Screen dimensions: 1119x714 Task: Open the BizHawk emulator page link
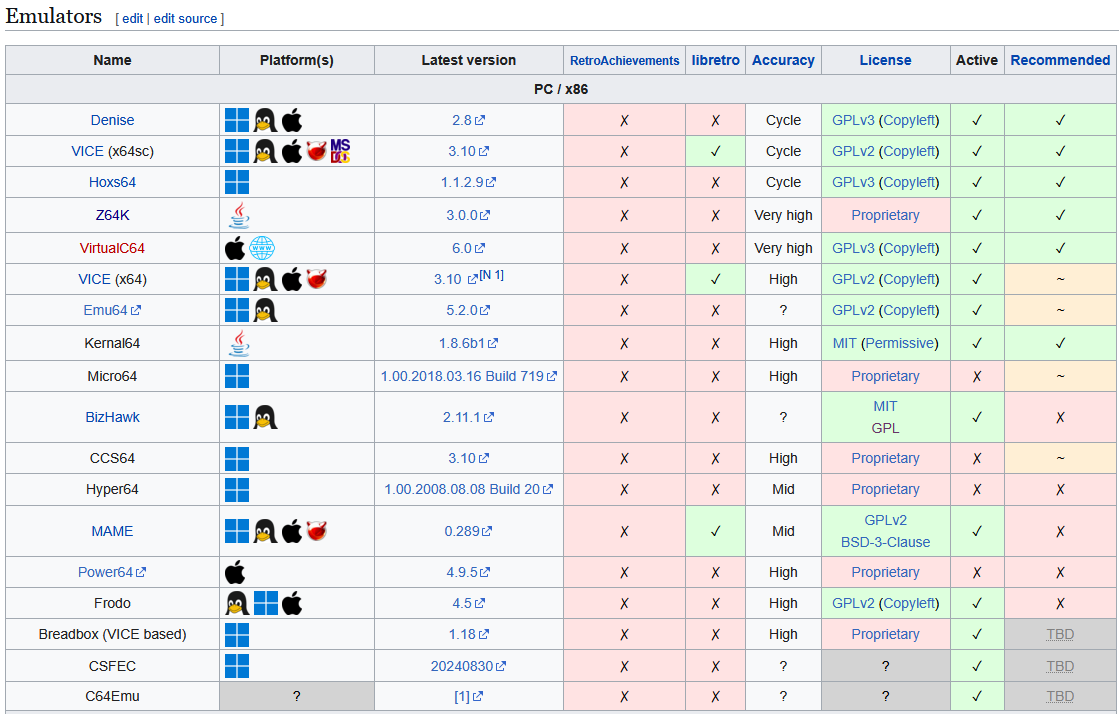click(112, 417)
